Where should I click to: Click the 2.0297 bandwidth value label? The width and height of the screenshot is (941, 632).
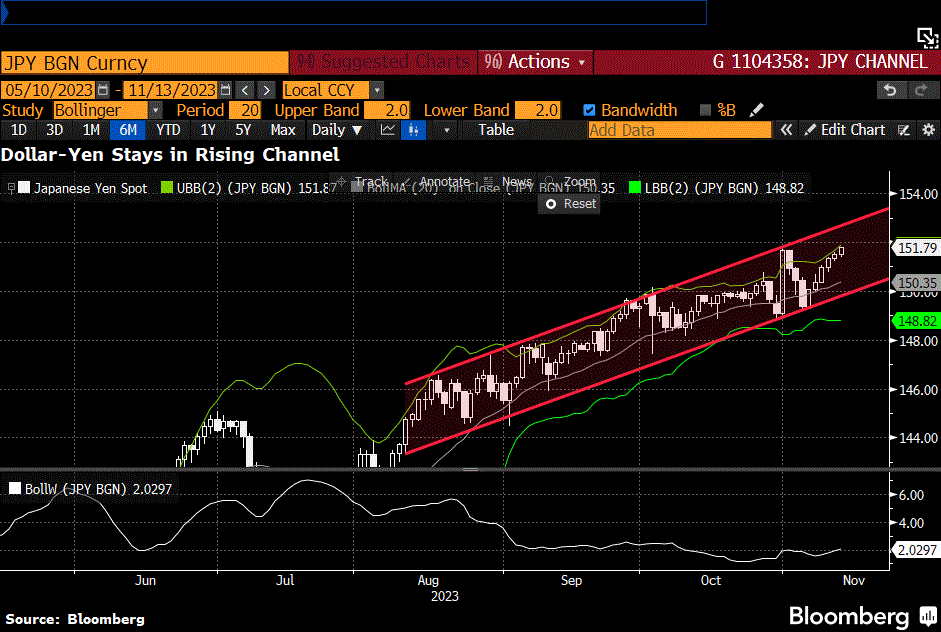coord(916,550)
